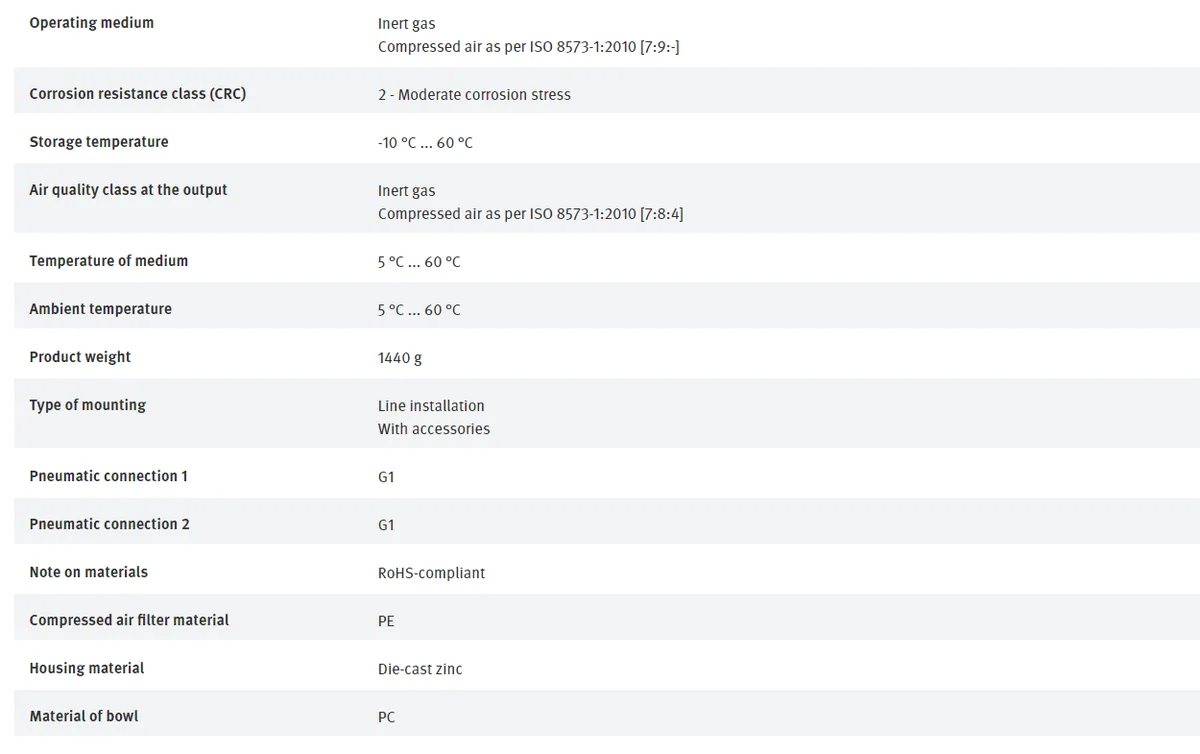The image size is (1200, 754).
Task: Click the Corrosion resistance class (CRC) label
Action: [x=138, y=94]
